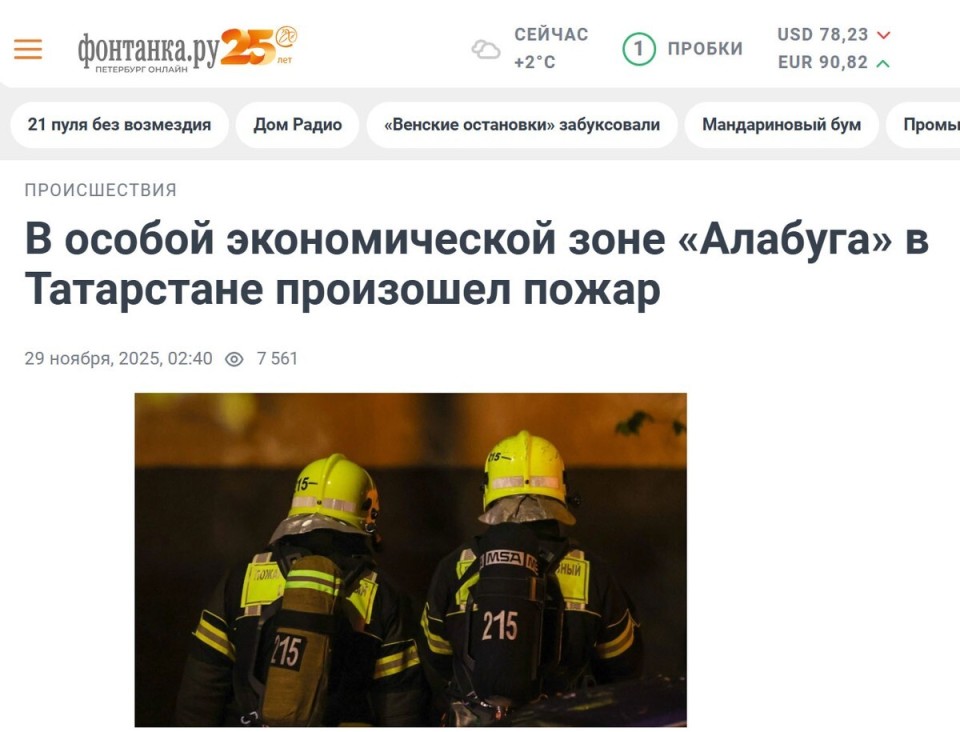Click the EUR 90,82 exchange rate

click(x=822, y=62)
